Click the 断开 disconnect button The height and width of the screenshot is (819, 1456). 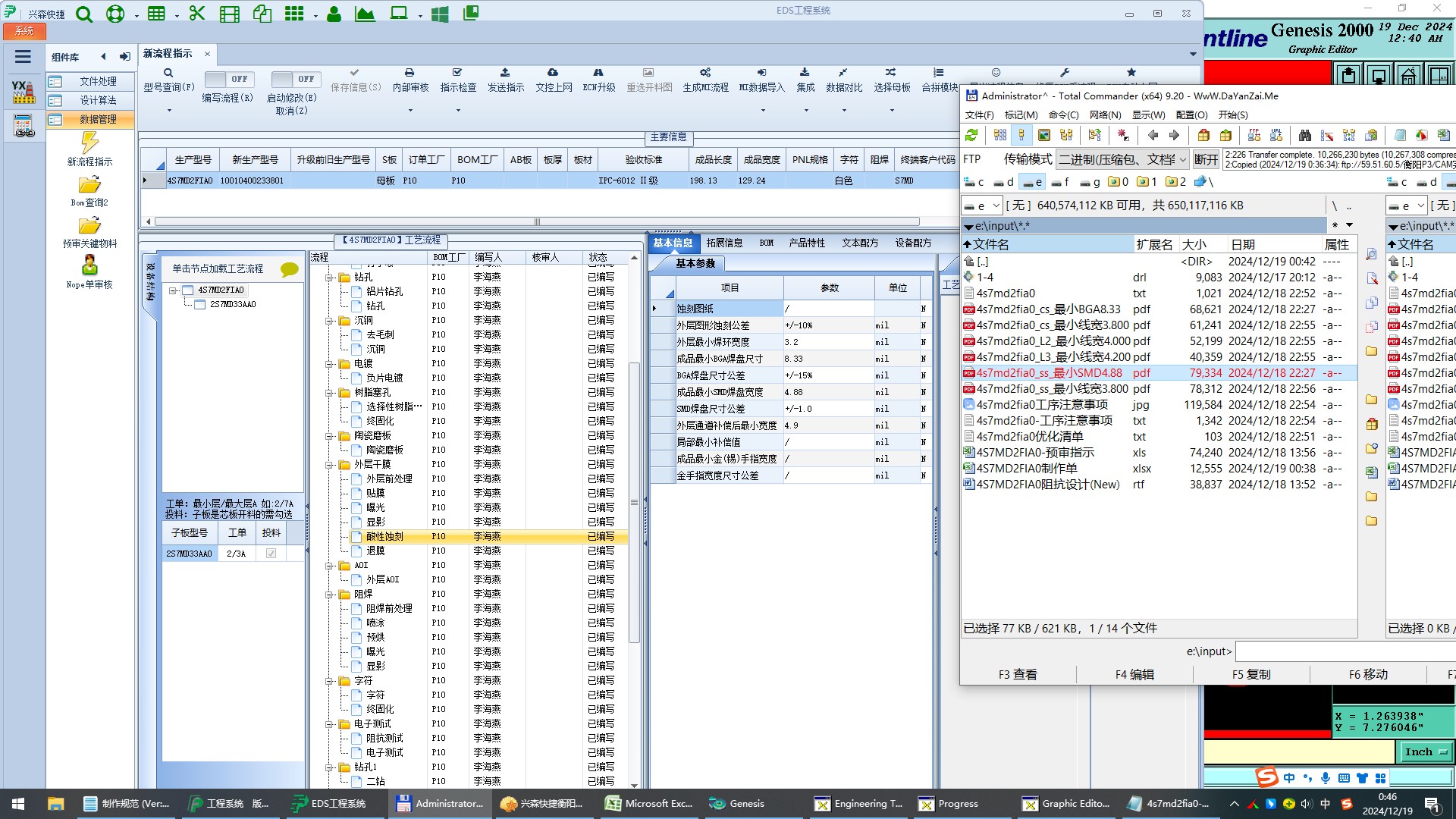(x=1205, y=159)
